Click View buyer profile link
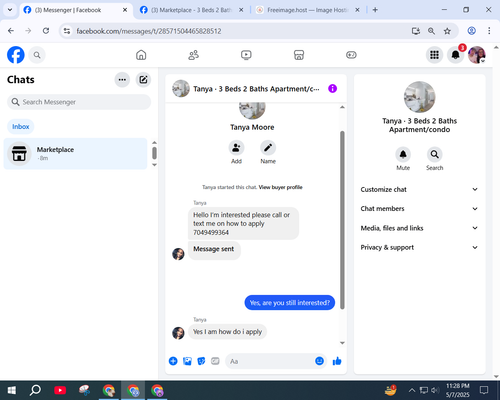500x400 pixels. [280, 187]
